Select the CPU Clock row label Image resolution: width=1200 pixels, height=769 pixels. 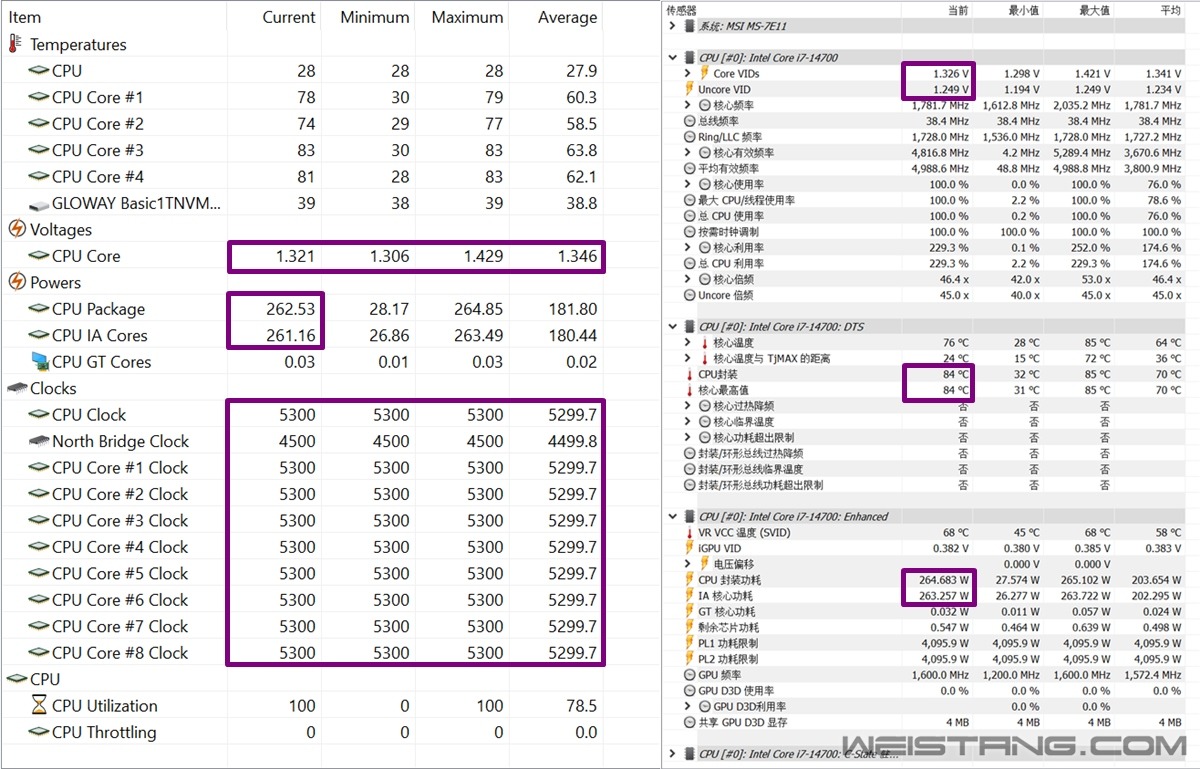tap(90, 414)
